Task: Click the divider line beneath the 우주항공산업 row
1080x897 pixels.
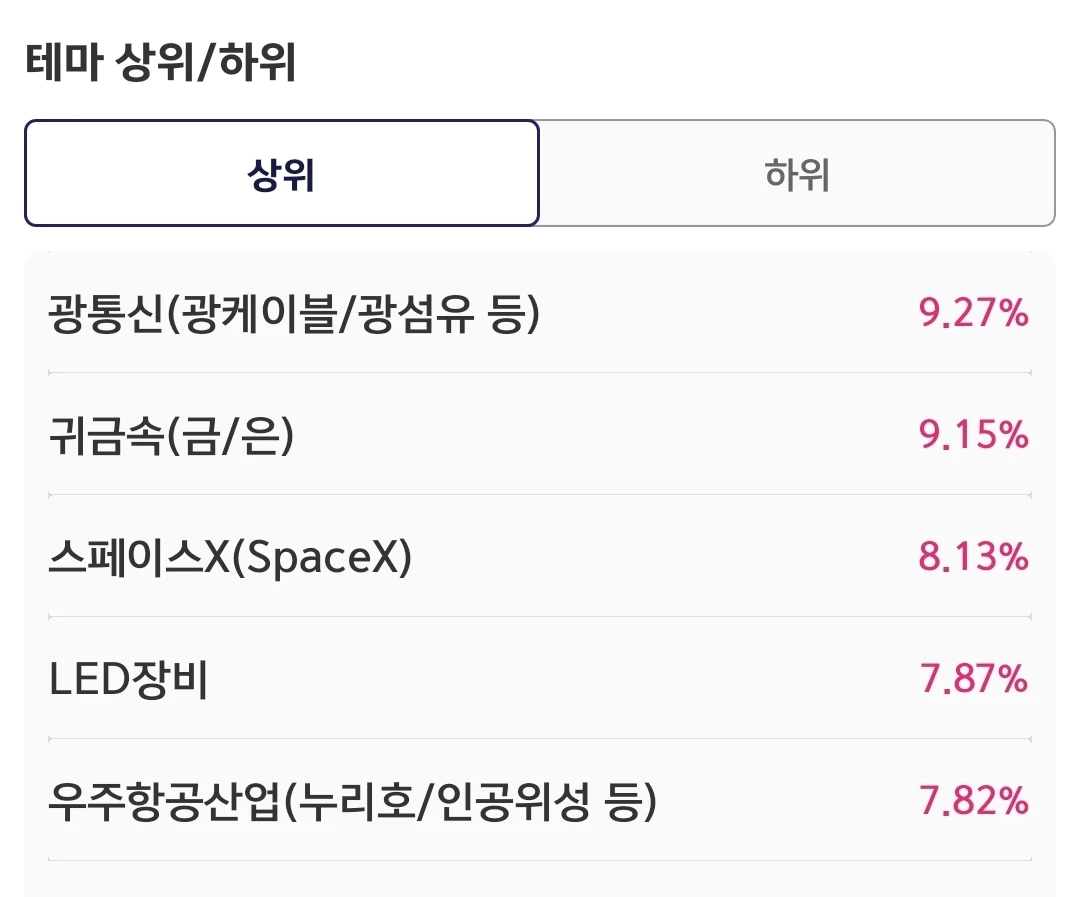Action: 540,860
